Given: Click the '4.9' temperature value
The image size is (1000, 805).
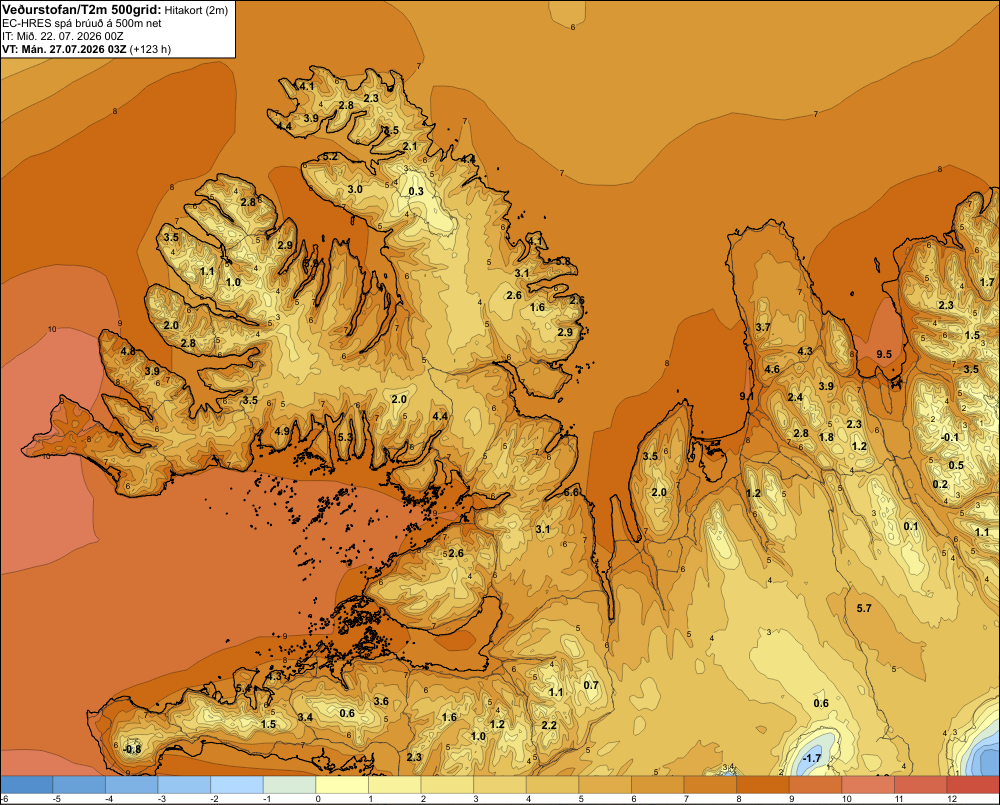Looking at the screenshot, I should coord(282,431).
